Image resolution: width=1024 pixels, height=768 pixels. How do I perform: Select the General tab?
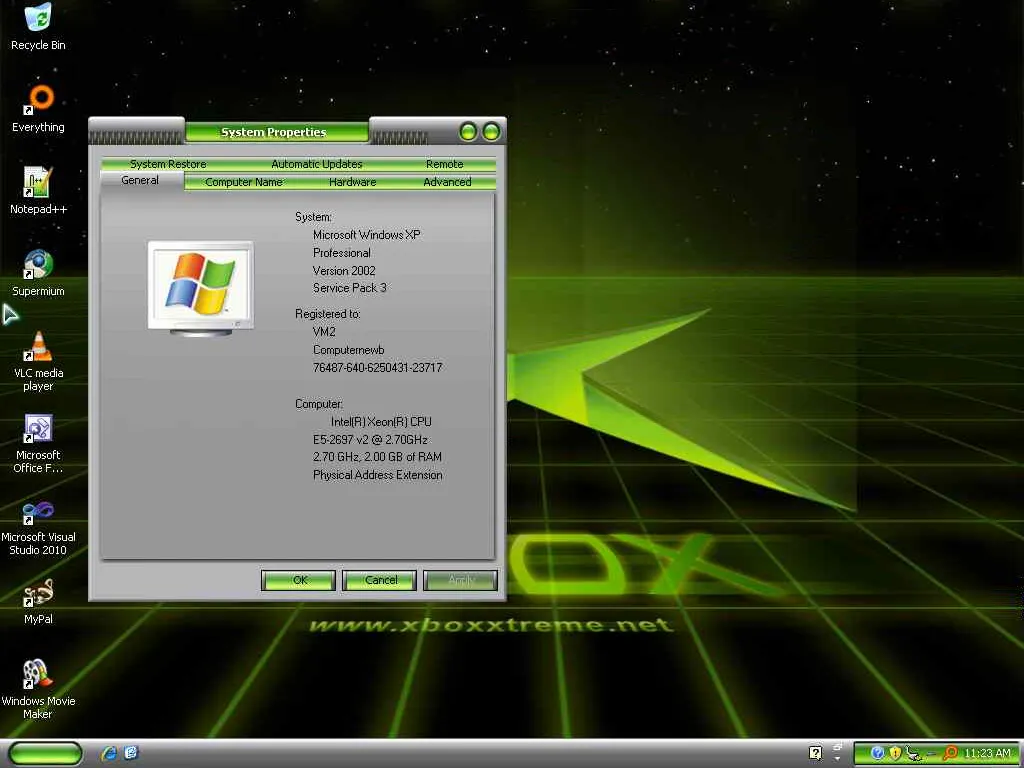(140, 180)
